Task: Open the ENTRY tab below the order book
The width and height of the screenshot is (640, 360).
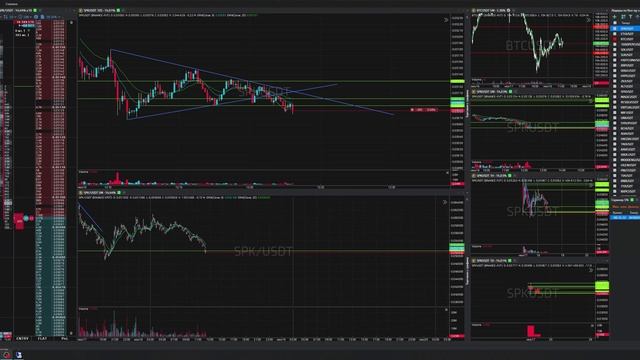Action: click(22, 338)
